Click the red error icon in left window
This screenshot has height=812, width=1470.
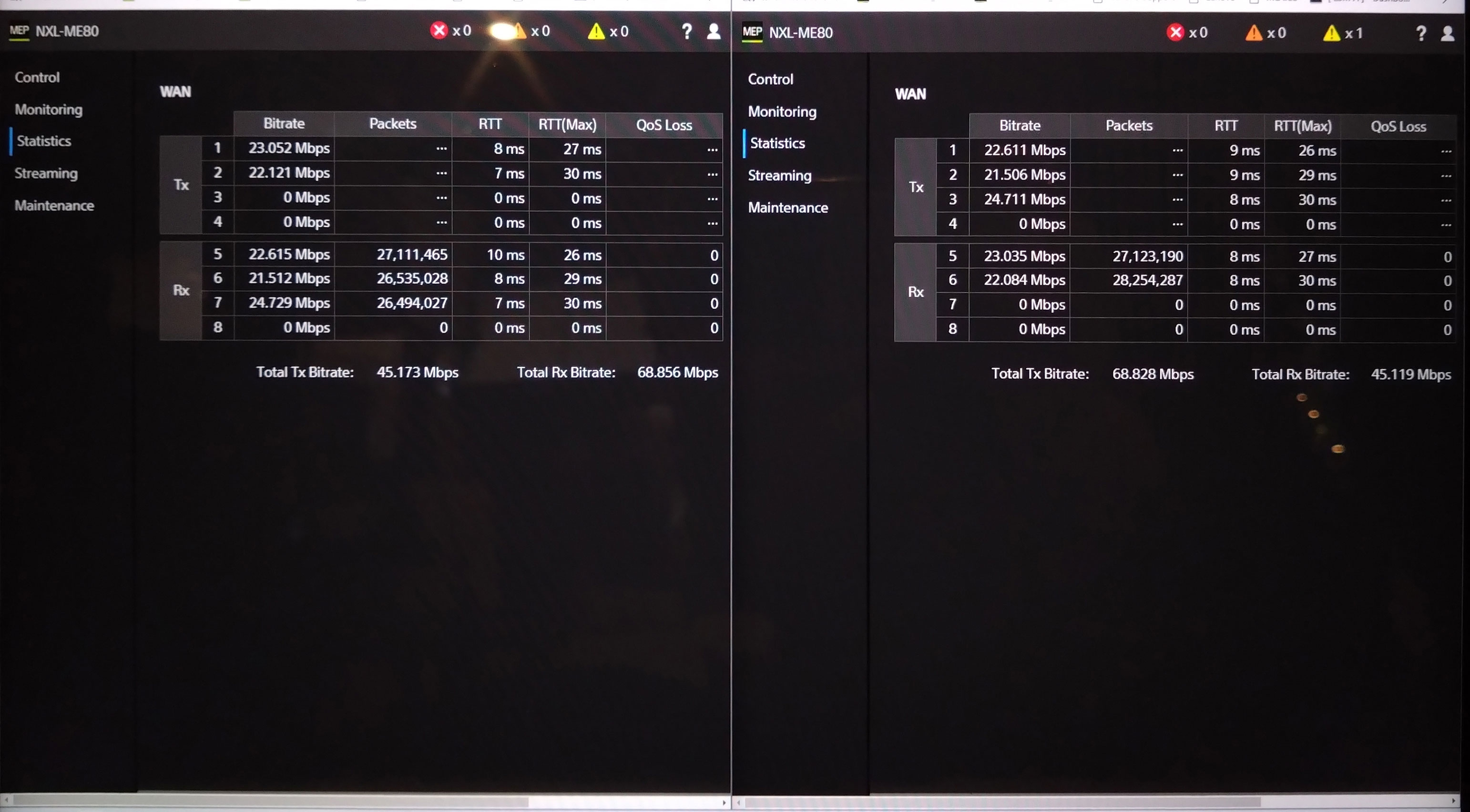click(438, 30)
